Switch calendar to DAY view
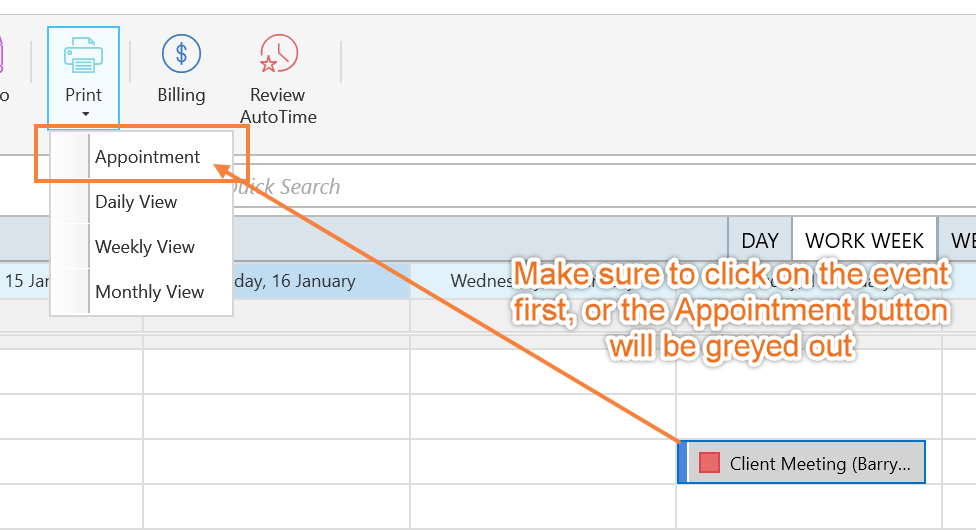 pos(760,240)
